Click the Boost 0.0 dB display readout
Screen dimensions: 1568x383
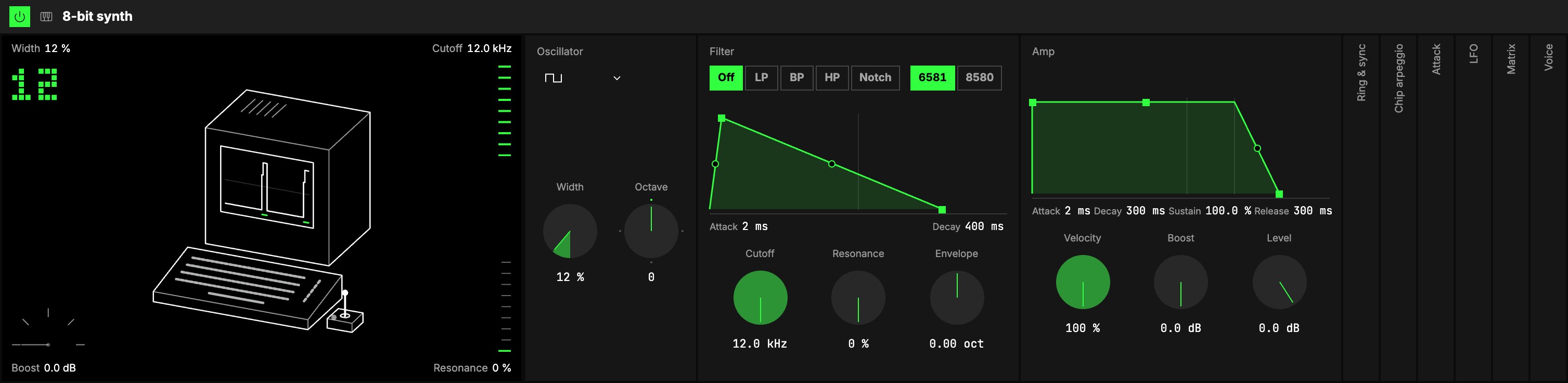tap(44, 368)
